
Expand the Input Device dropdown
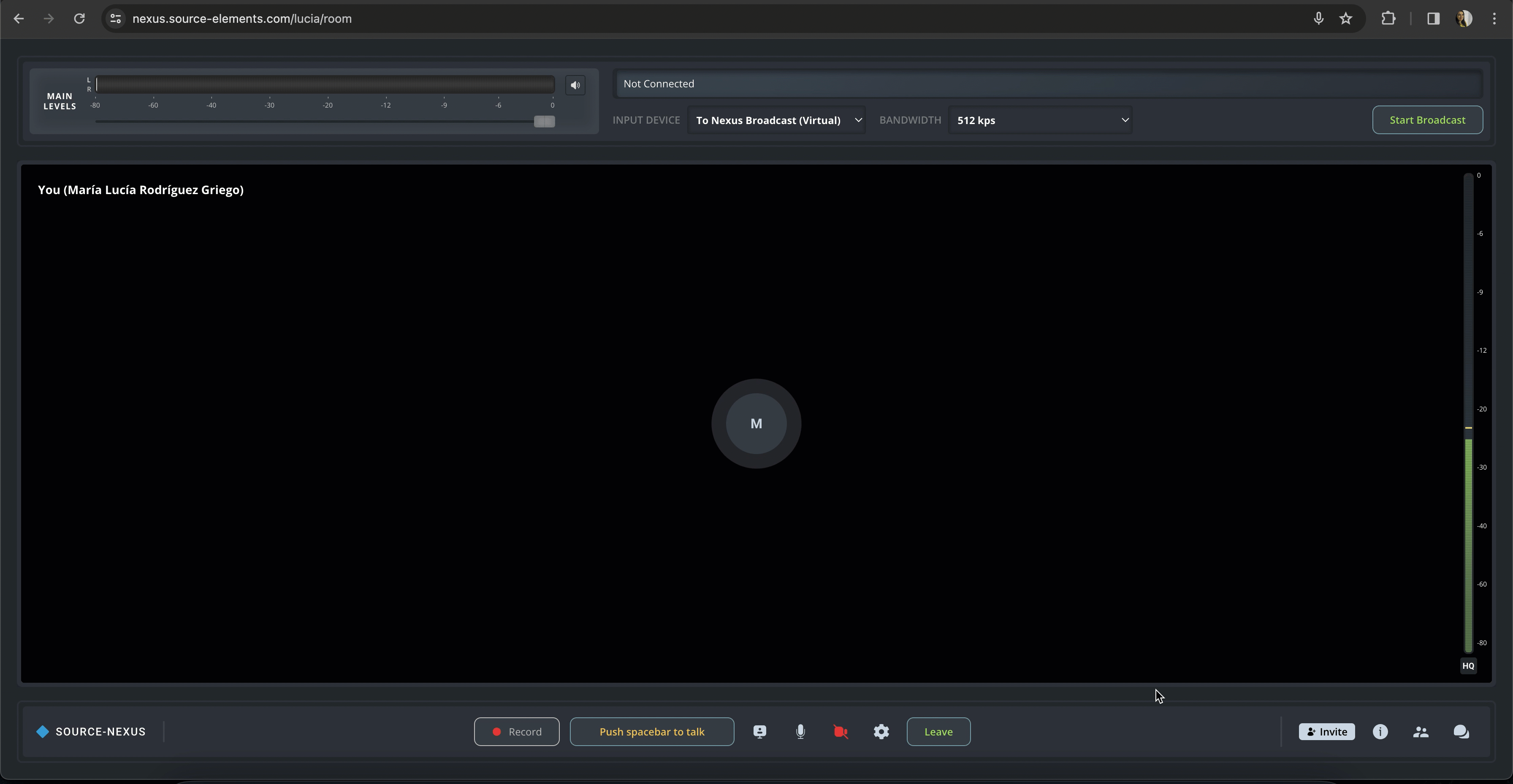(776, 120)
